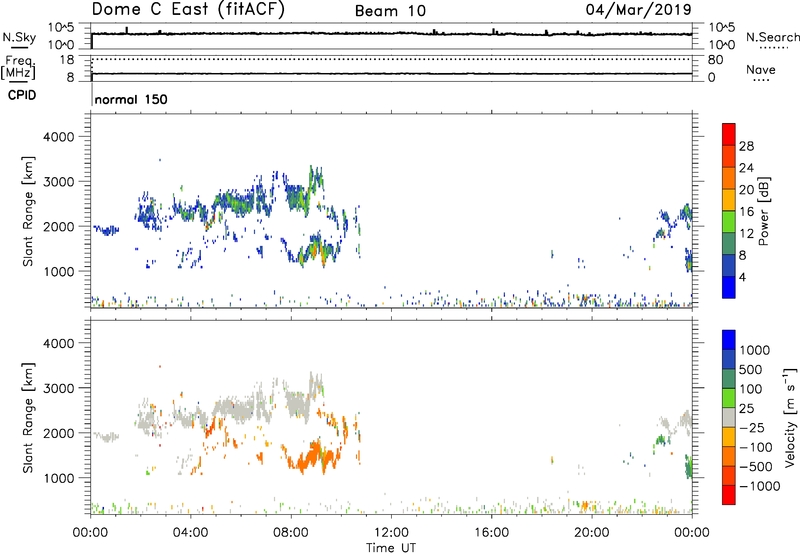The width and height of the screenshot is (800, 554).
Task: Click the 'Freq. [MHz]' axis label
Action: [x=19, y=68]
